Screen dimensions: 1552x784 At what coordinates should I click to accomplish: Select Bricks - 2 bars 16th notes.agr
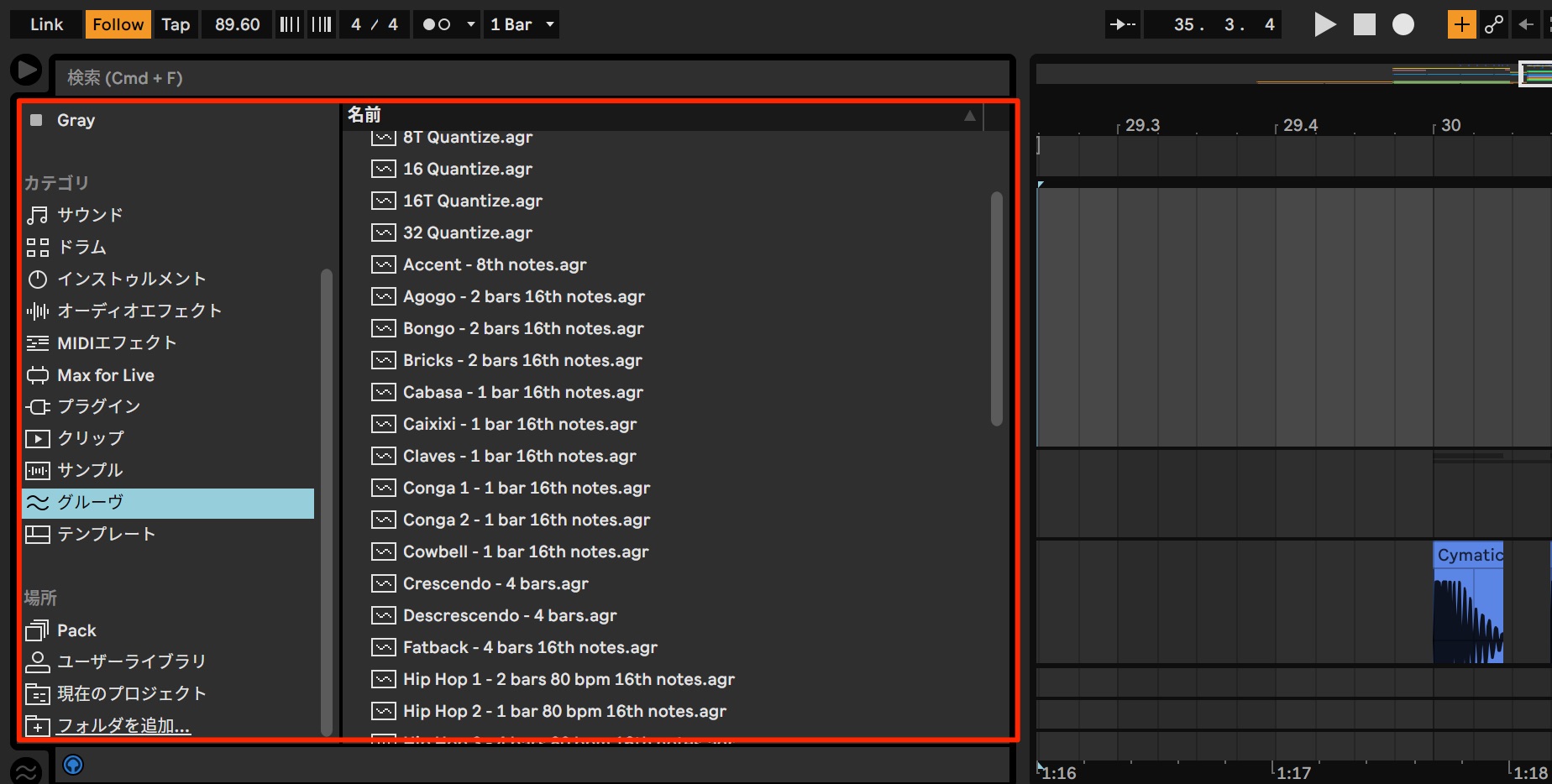522,360
